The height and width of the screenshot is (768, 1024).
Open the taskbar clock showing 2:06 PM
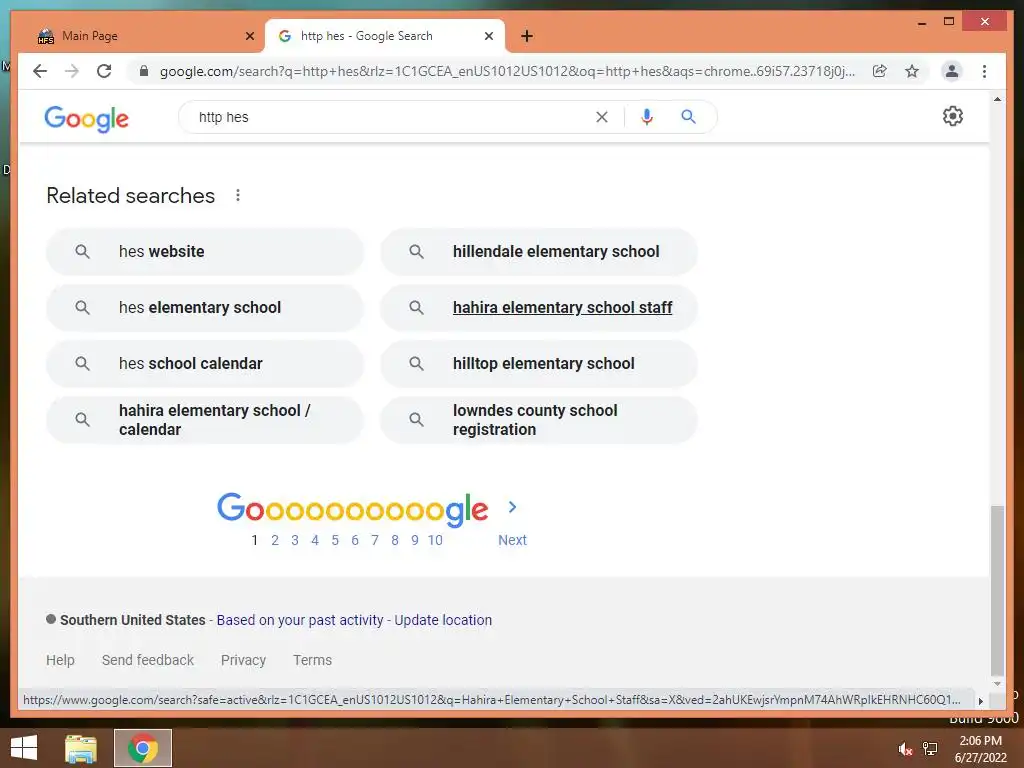[x=980, y=748]
